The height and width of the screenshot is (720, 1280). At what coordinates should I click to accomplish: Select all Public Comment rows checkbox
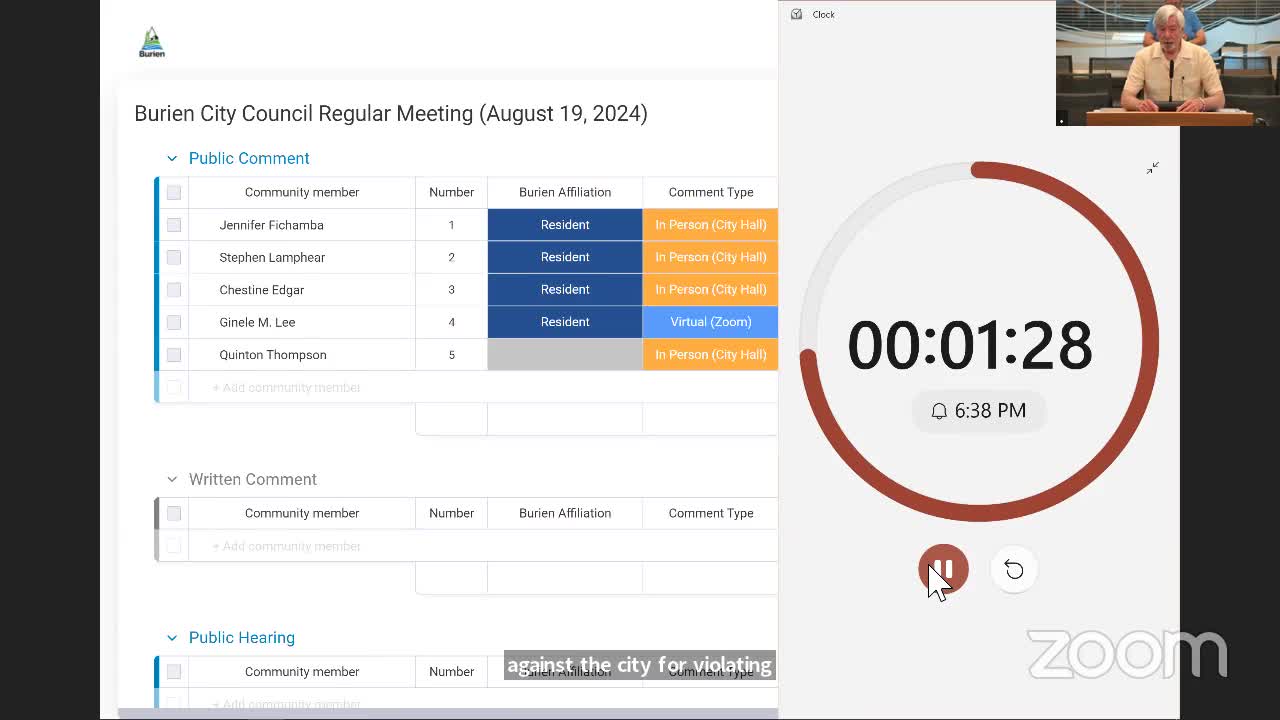point(174,192)
